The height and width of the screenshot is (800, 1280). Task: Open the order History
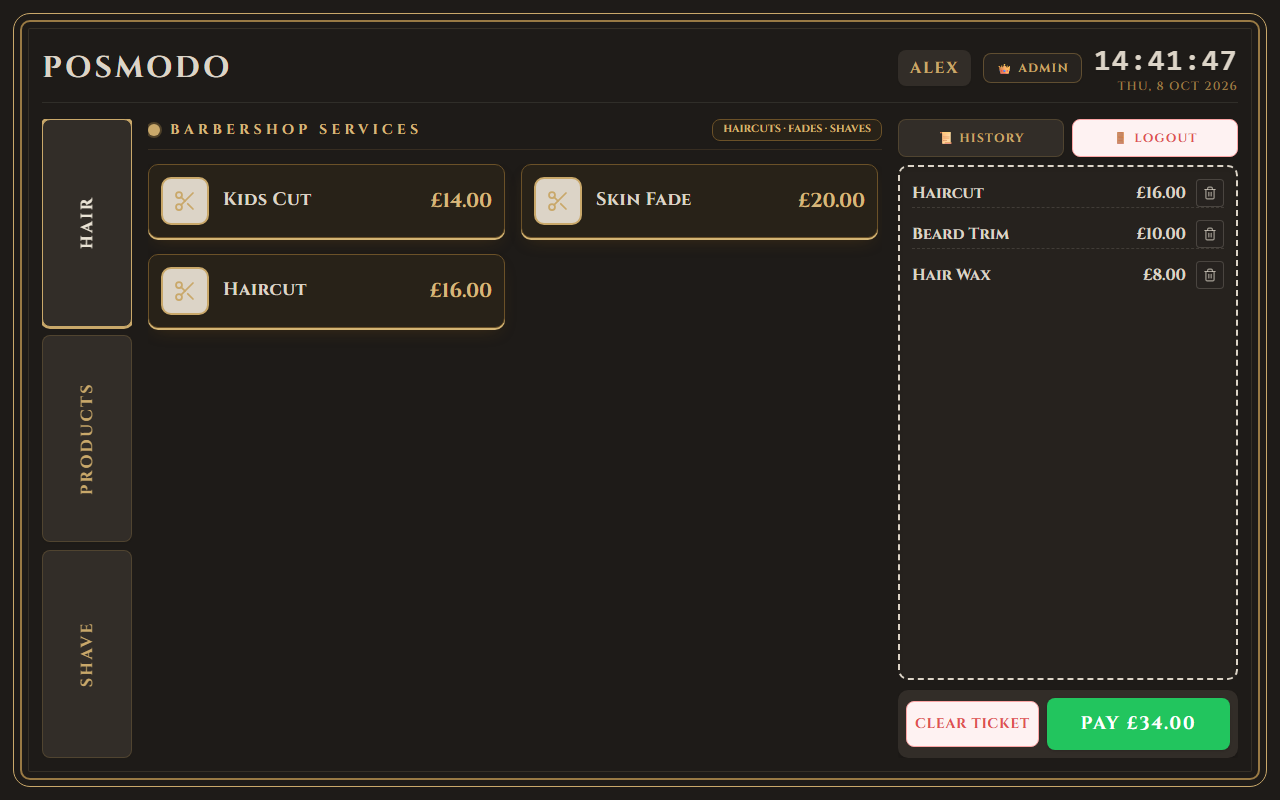coord(981,138)
